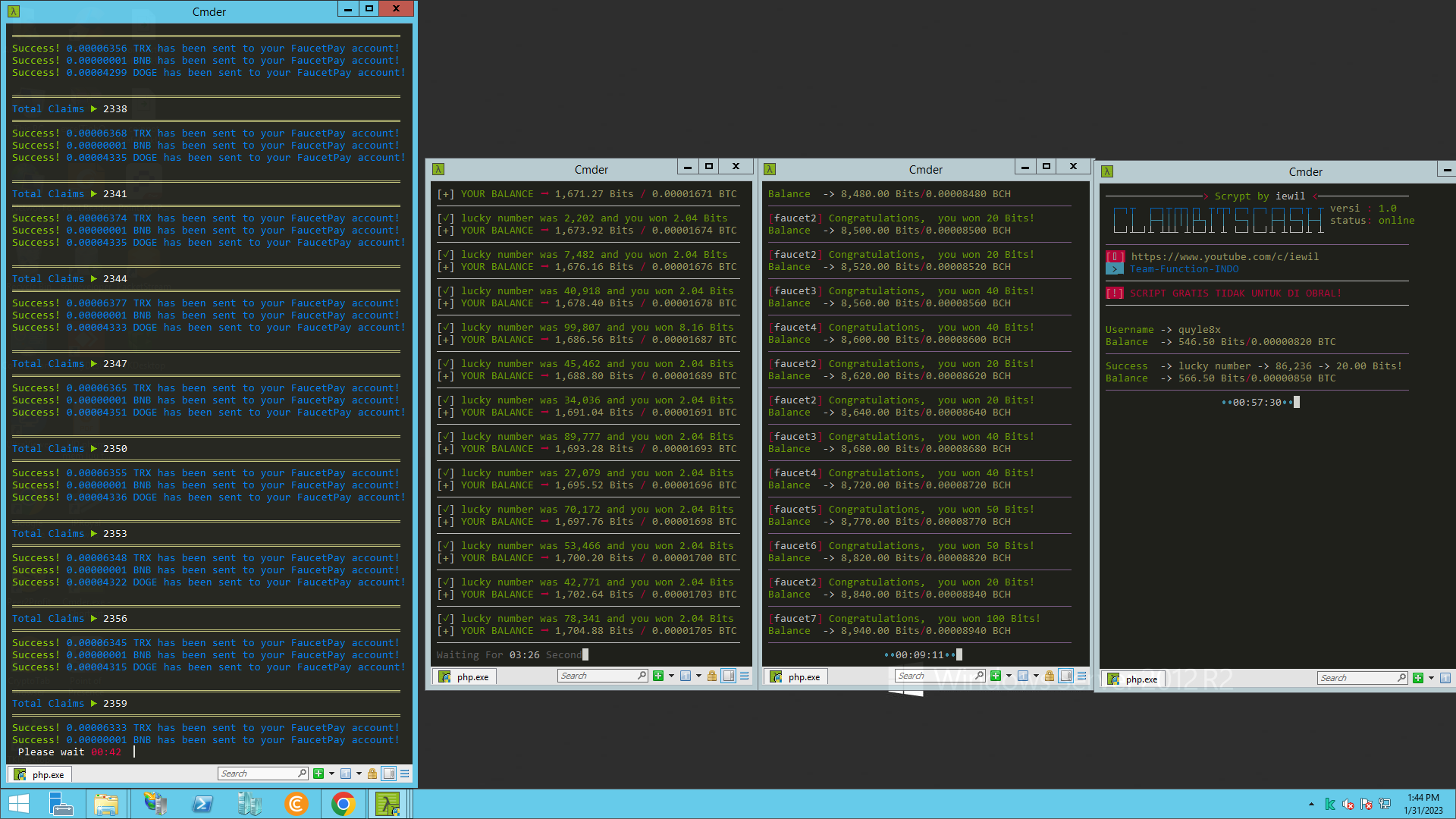Click the lambda title icon of the ClaimBits Cmder window
Viewport: 1456px width, 819px height.
pyautogui.click(x=1107, y=171)
